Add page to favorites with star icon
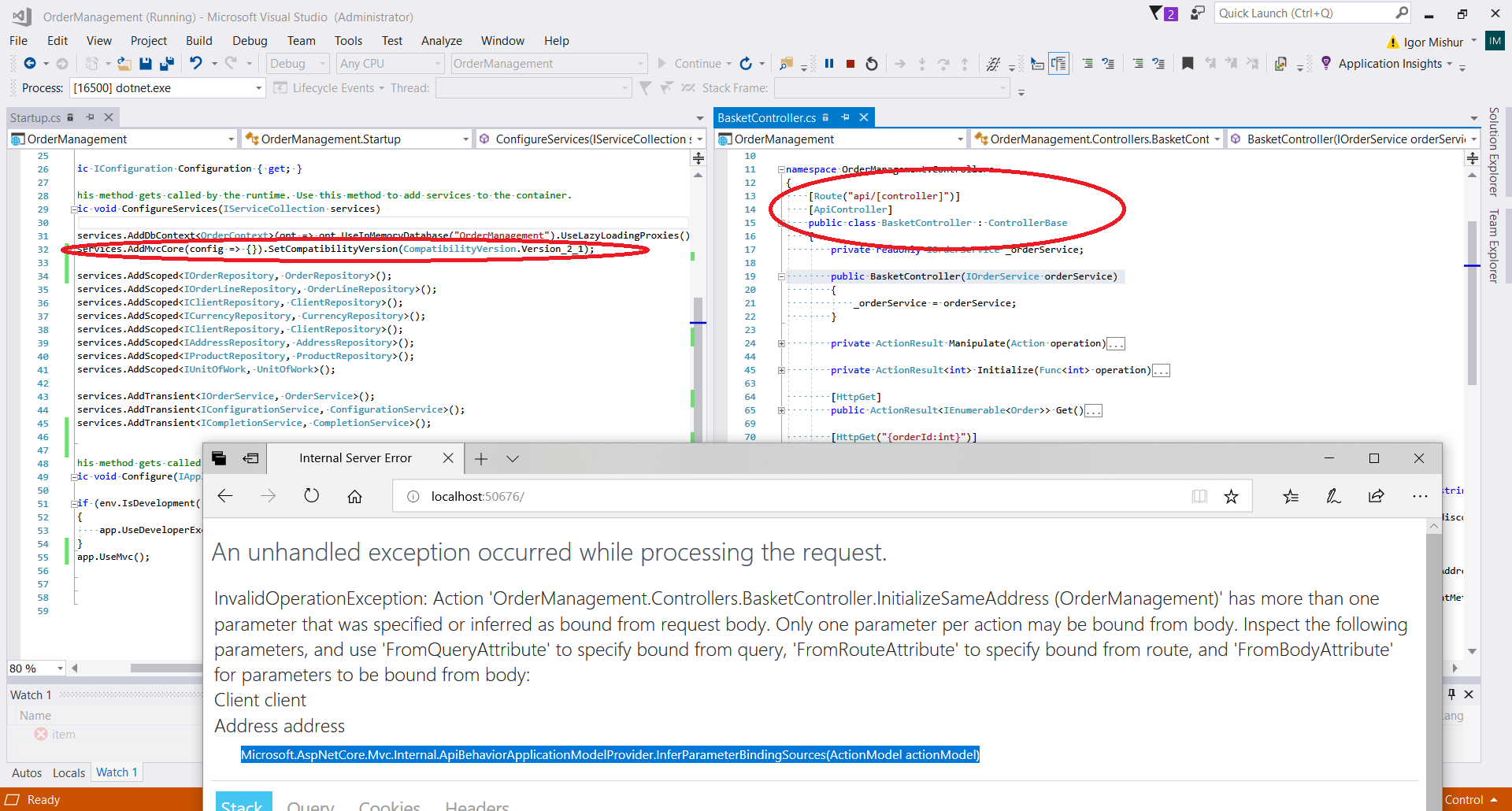Screen dimensions: 1512x811 coord(1231,496)
